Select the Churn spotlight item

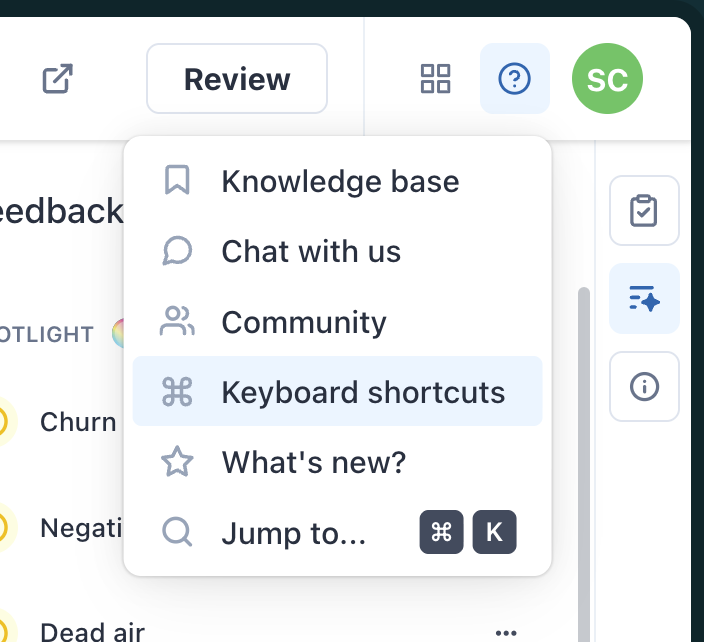78,422
